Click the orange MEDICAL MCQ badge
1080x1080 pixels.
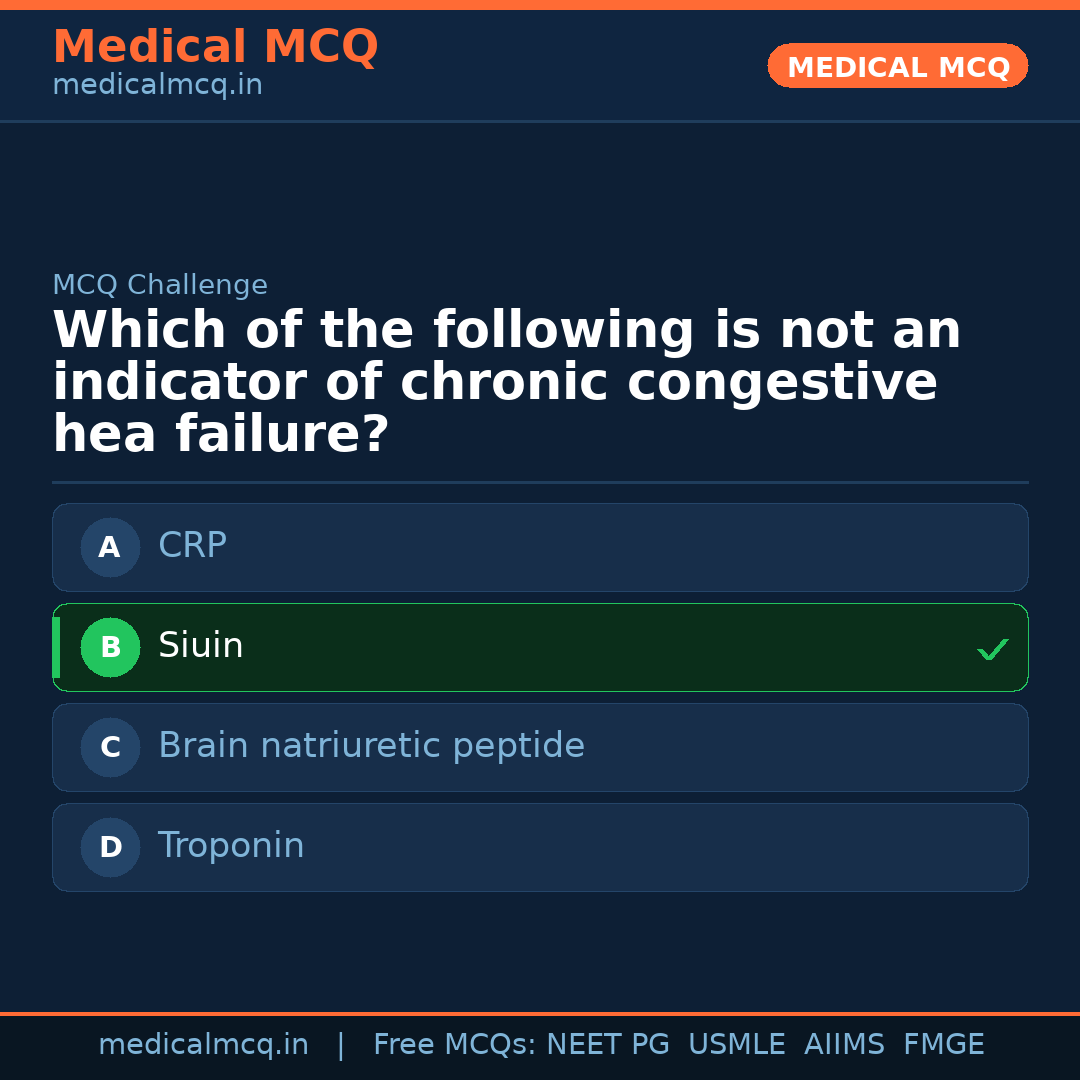(x=897, y=67)
